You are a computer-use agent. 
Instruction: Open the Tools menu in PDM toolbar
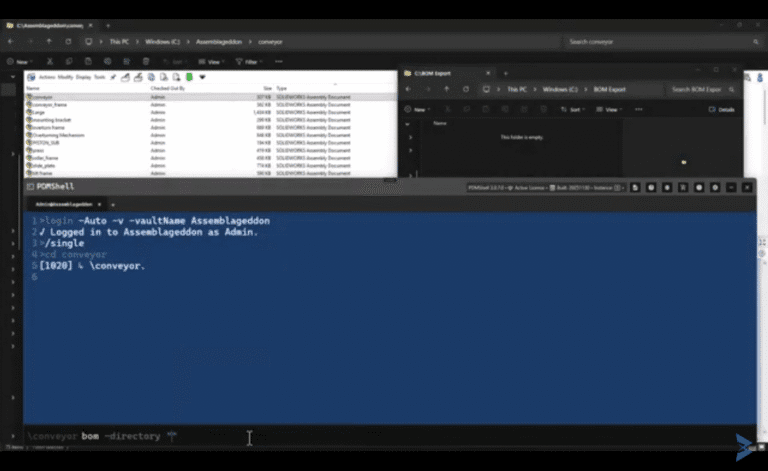[99, 77]
